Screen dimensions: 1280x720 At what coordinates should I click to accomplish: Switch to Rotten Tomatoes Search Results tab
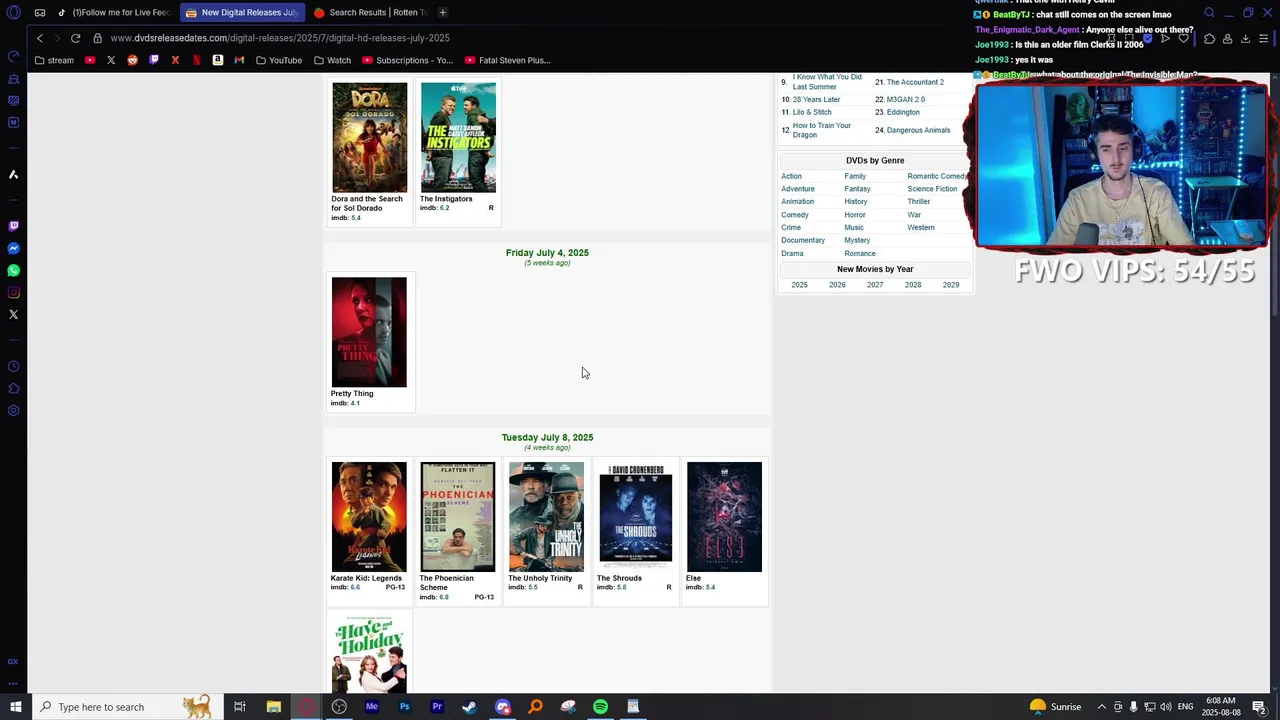coord(369,12)
